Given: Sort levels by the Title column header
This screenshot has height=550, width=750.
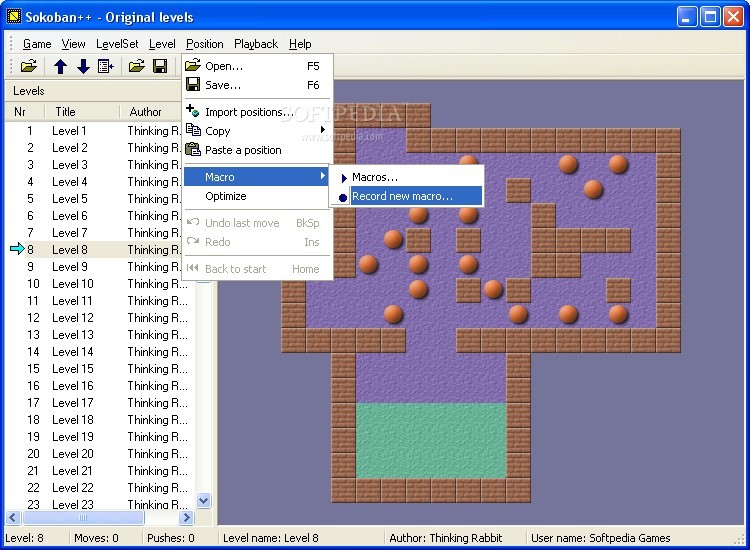Looking at the screenshot, I should (82, 112).
